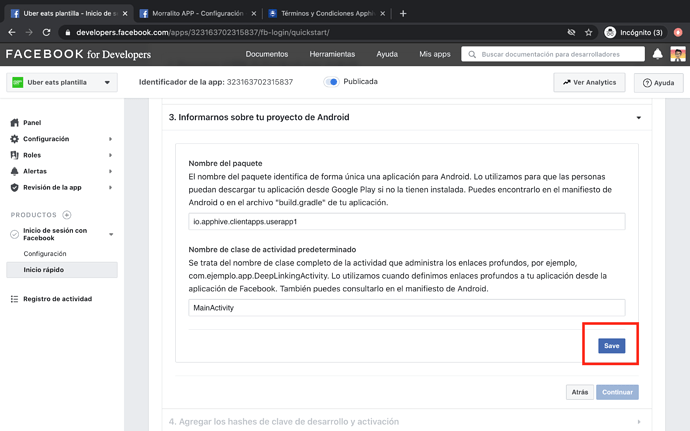The image size is (690, 431).
Task: Open Registro de actividad
Action: click(58, 299)
